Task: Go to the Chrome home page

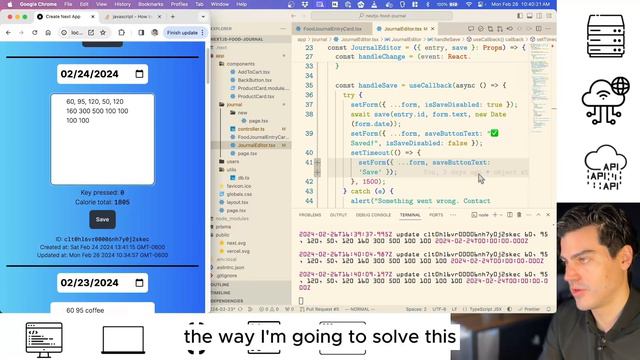Action: coord(48,33)
